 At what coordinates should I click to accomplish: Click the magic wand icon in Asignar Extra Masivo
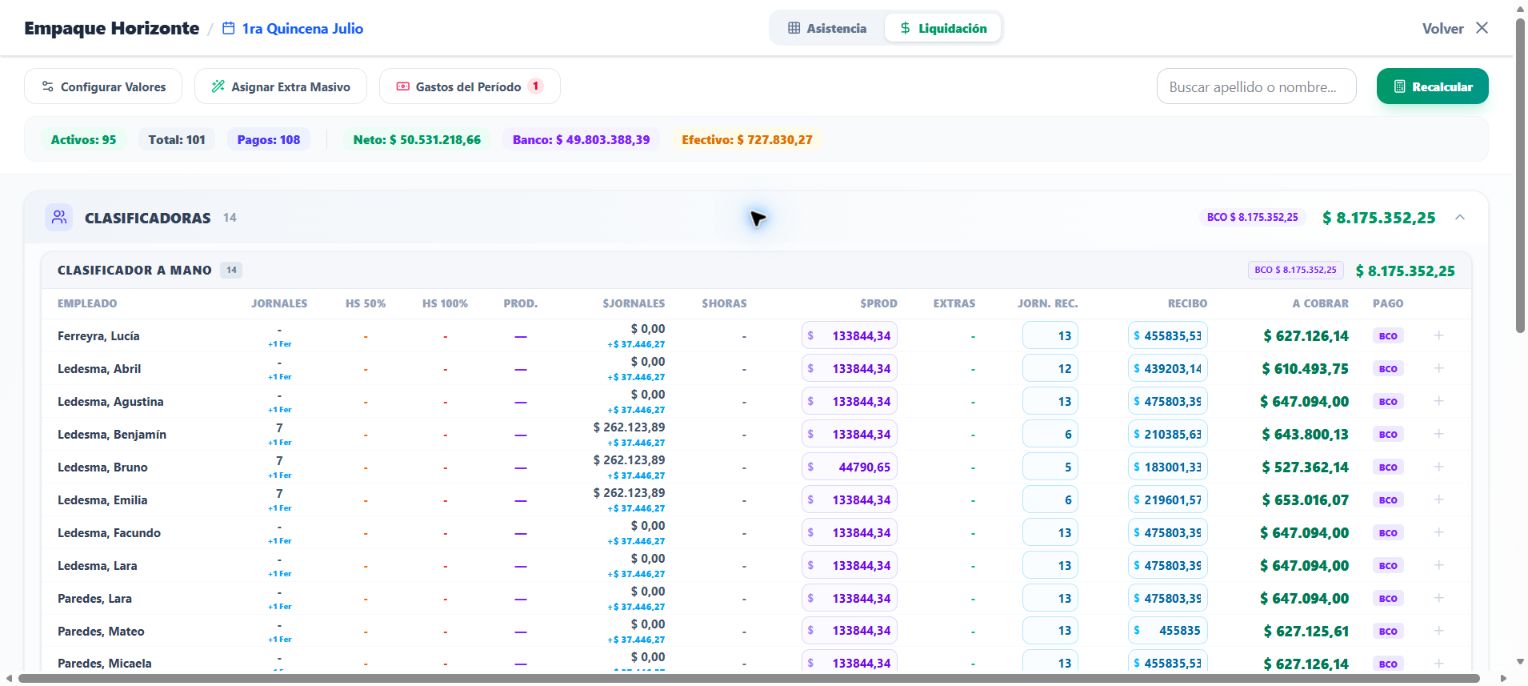(x=218, y=87)
